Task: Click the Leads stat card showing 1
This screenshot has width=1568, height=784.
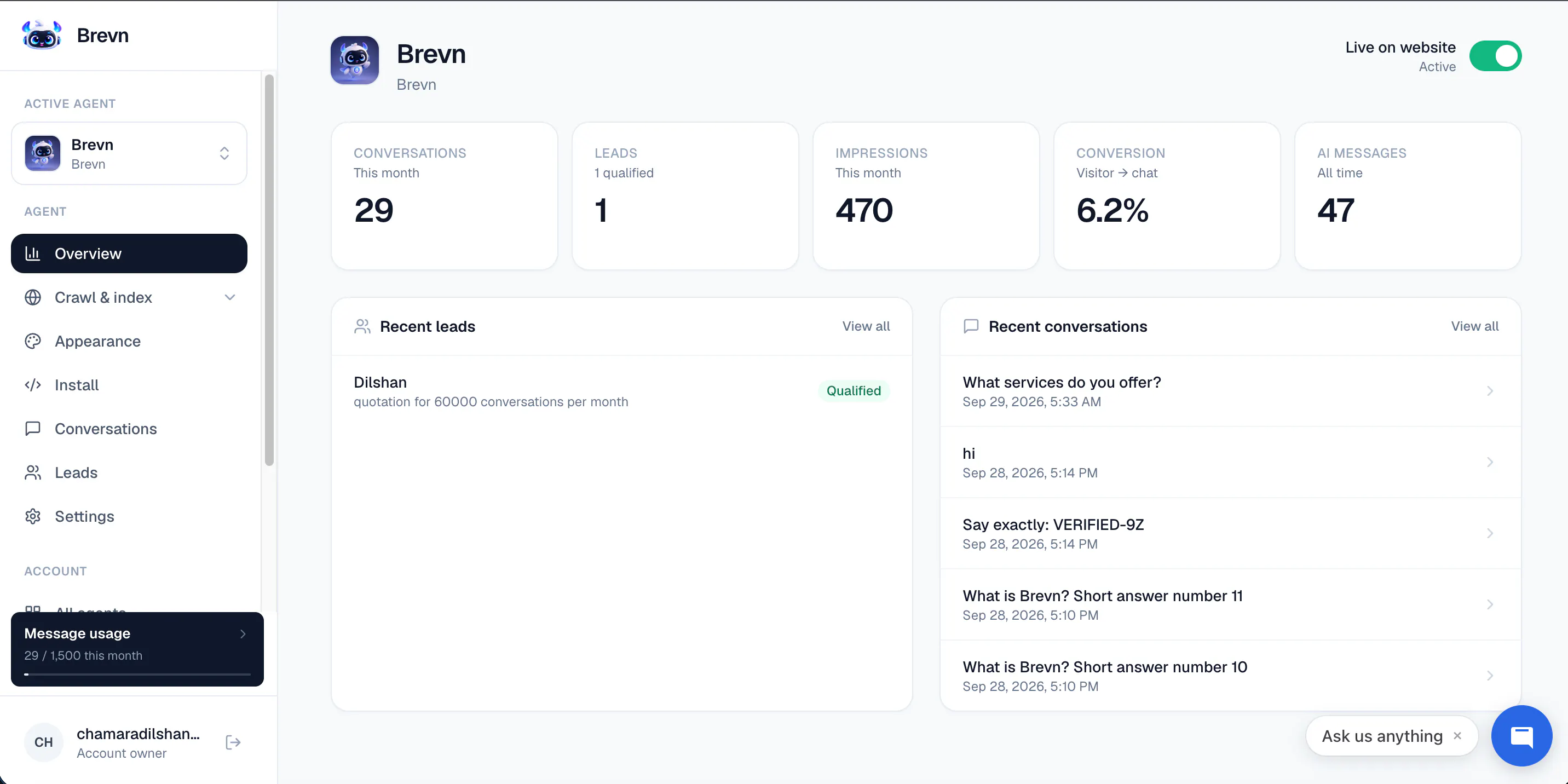Action: [685, 196]
